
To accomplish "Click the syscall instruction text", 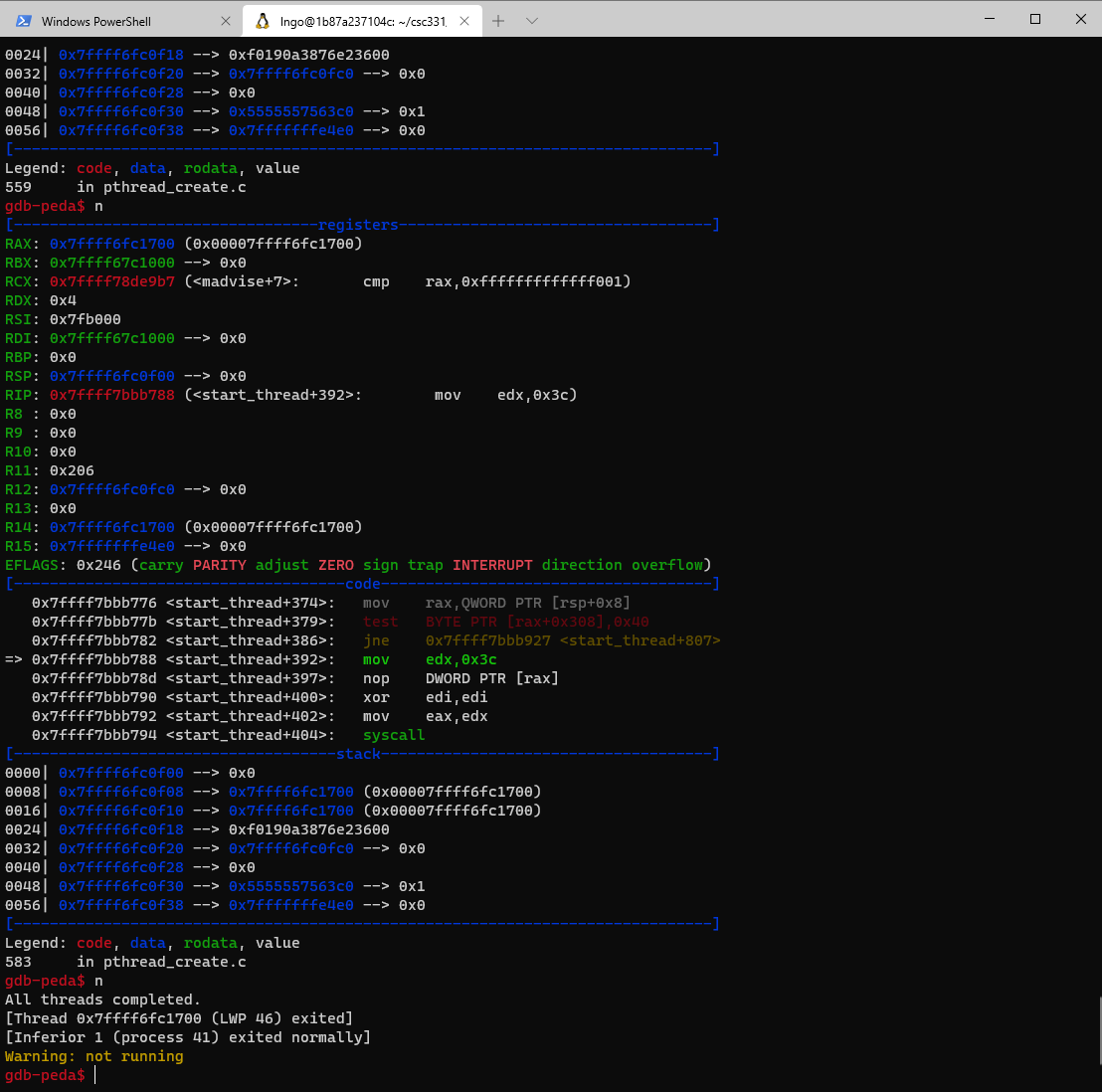I will pos(394,735).
